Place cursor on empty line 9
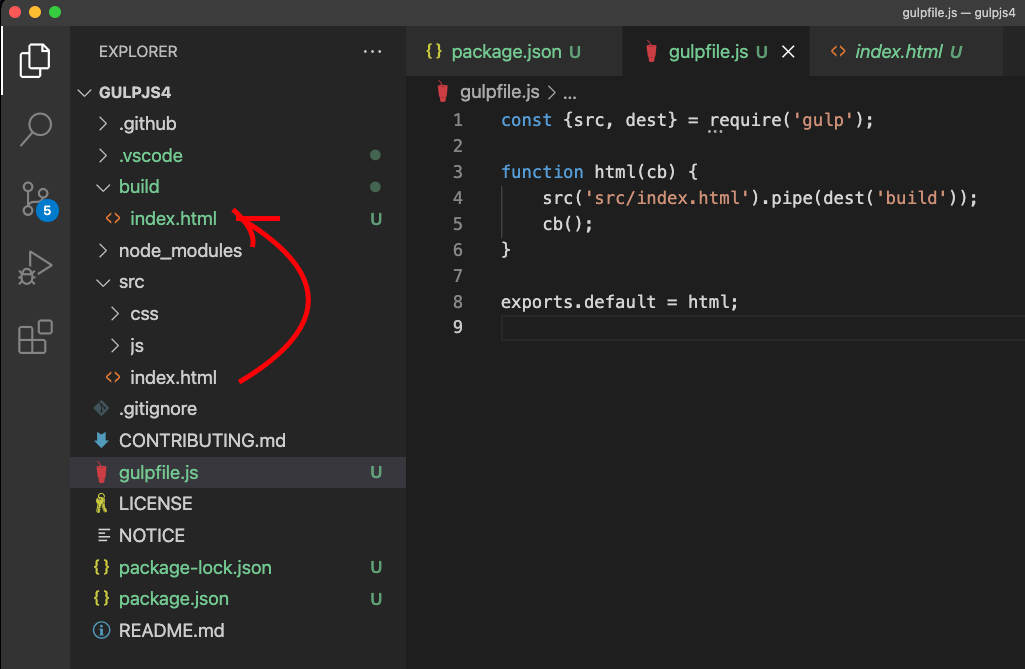This screenshot has height=669, width=1025. 762,328
